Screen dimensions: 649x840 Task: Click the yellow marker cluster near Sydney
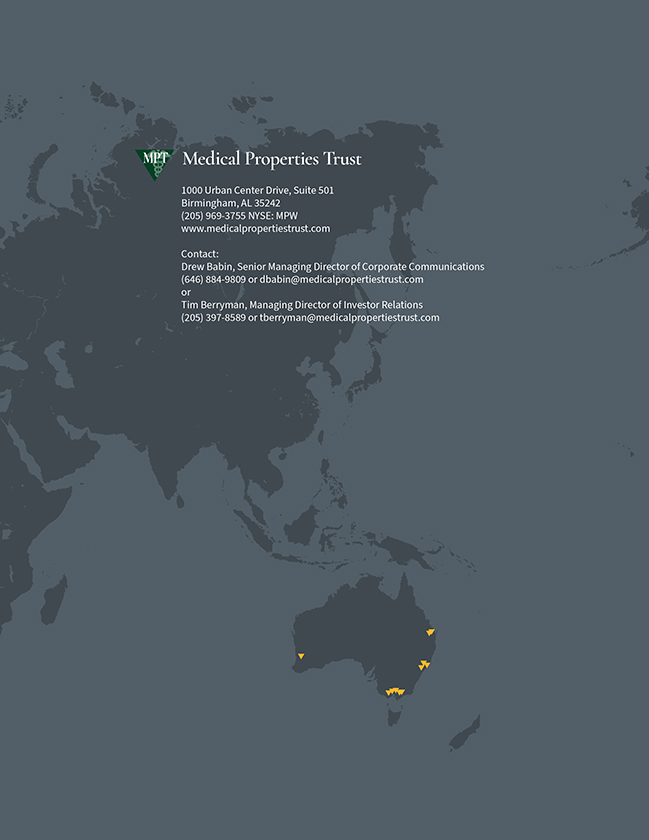(424, 665)
